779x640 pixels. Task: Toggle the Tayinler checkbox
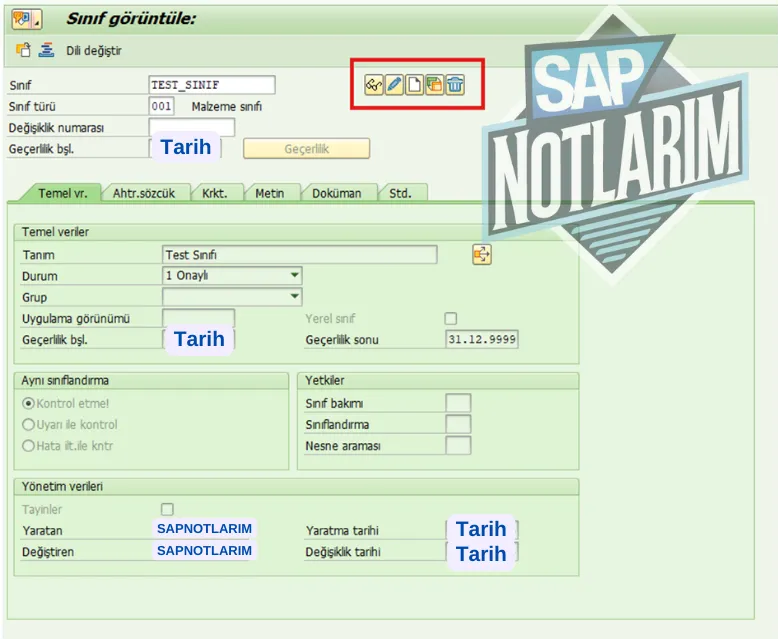click(167, 509)
